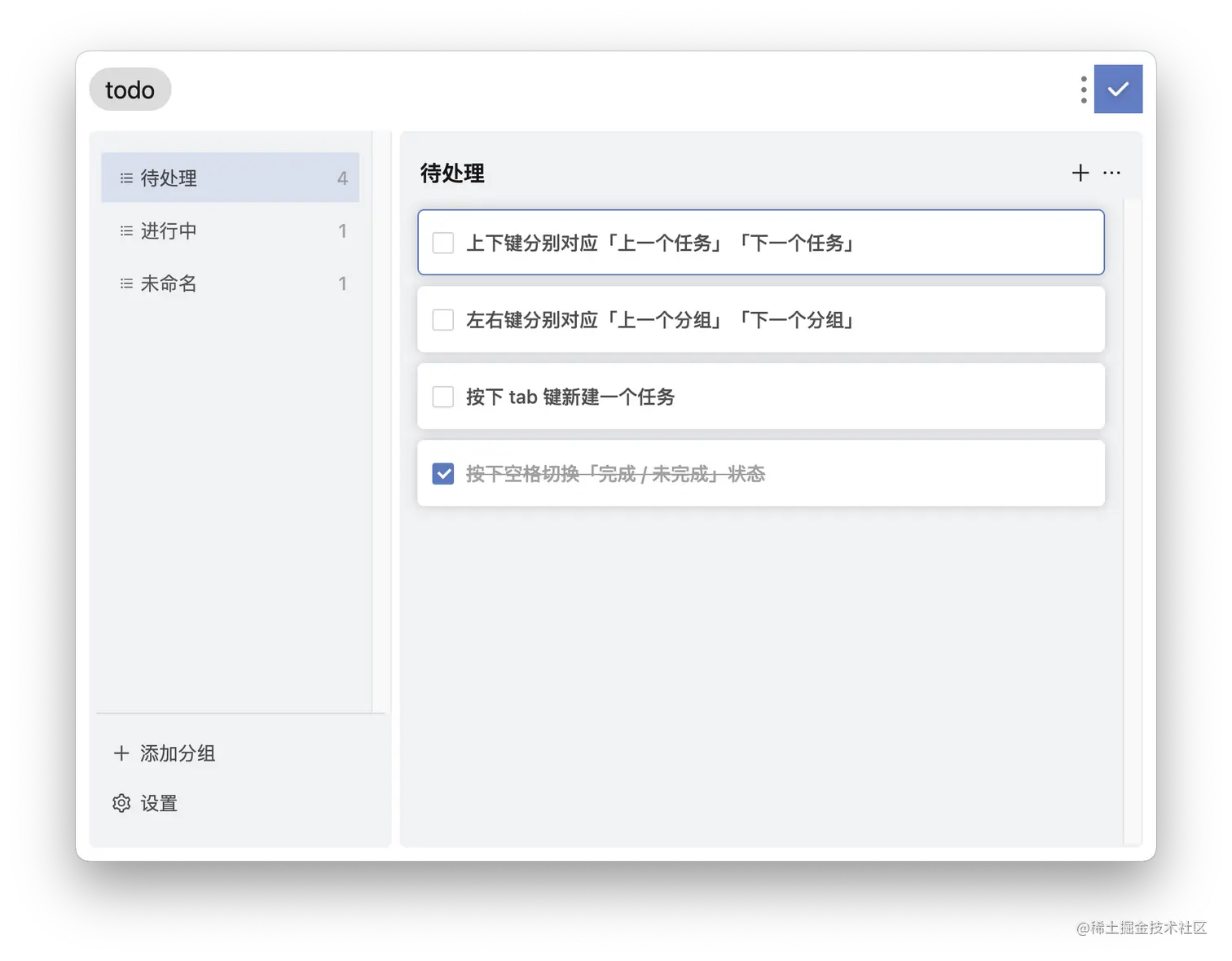The image size is (1232, 961).
Task: Select strikethrough task 按下空格切换「完成 / 未完成」状态
Action: point(615,473)
